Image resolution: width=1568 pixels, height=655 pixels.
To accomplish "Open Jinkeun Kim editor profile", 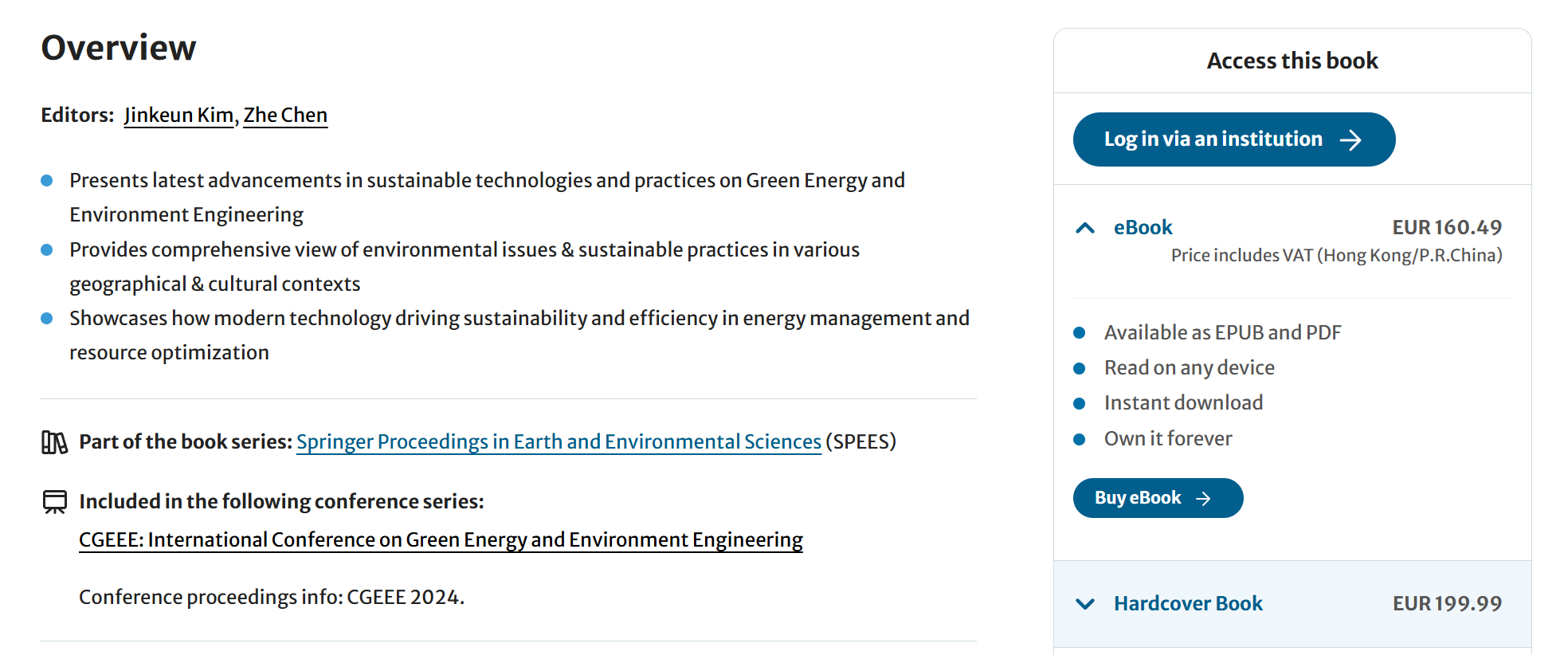I will [x=178, y=116].
